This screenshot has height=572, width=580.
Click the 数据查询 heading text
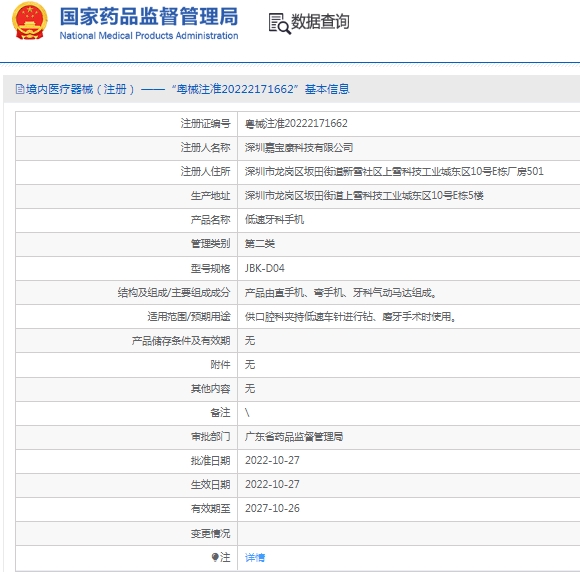tap(320, 21)
